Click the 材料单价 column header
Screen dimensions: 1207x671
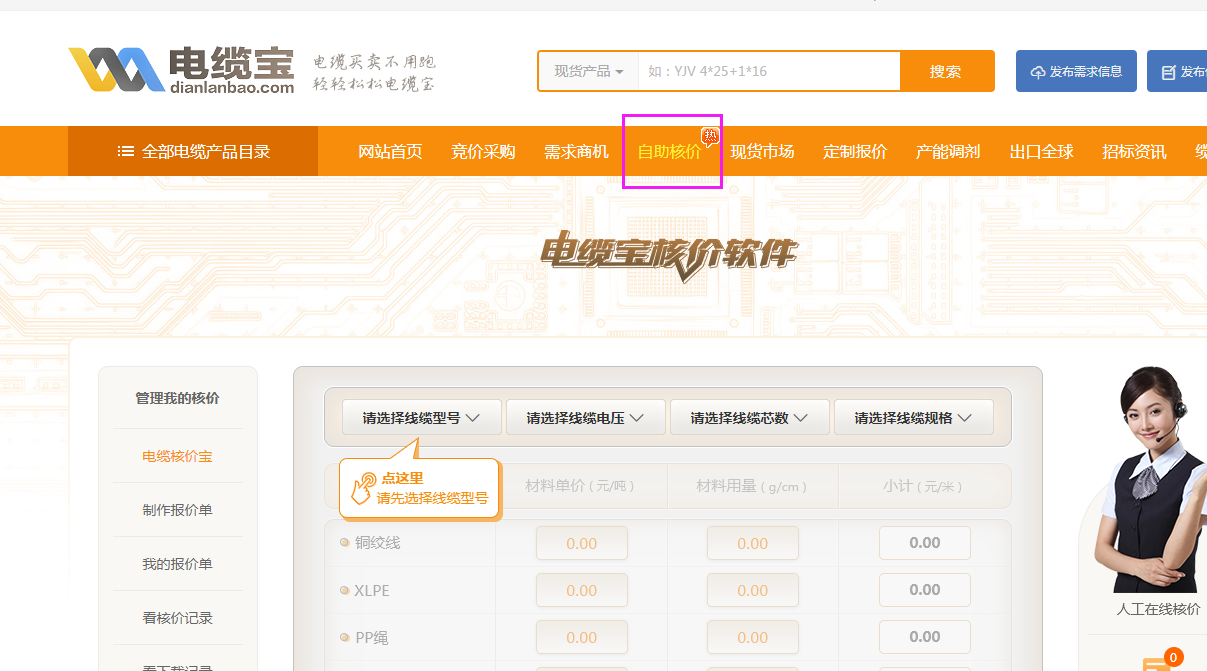581,486
